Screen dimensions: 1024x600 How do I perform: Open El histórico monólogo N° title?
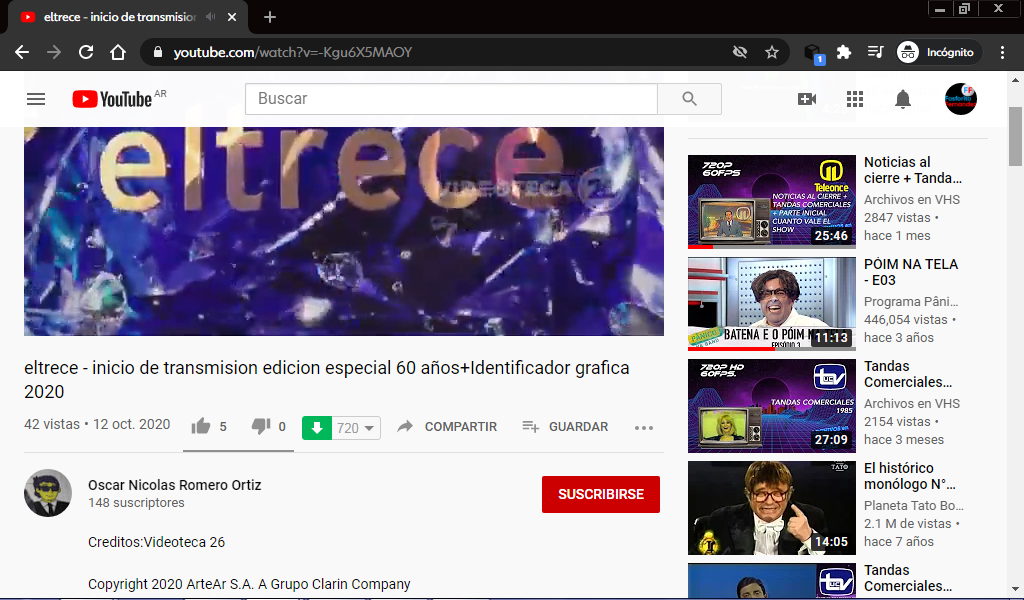pyautogui.click(x=910, y=476)
